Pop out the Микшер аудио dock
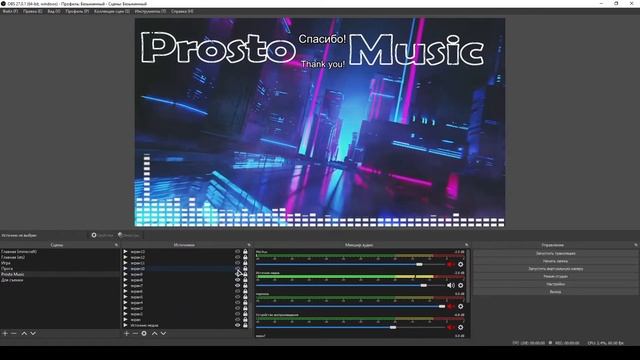640x360 pixels. tap(467, 245)
